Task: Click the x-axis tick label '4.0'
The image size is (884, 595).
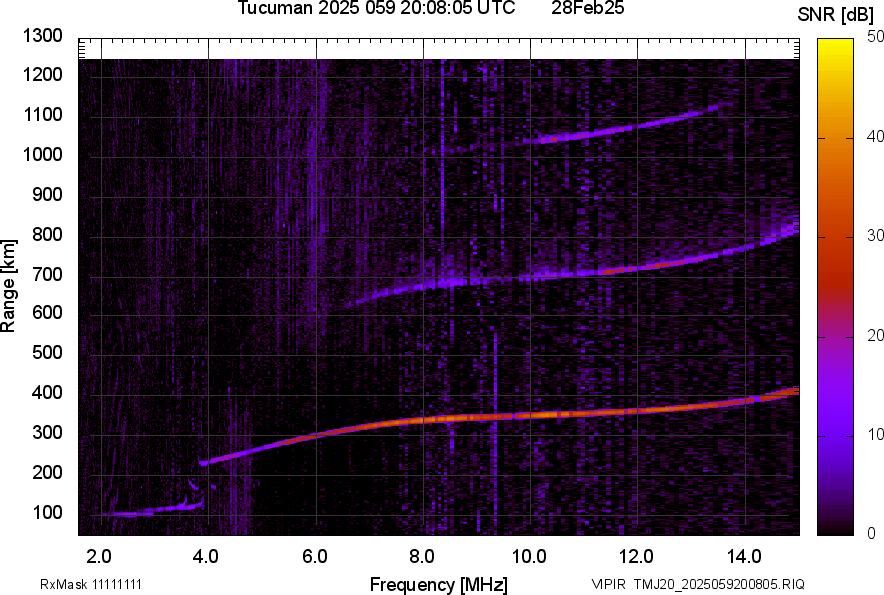Action: [206, 557]
